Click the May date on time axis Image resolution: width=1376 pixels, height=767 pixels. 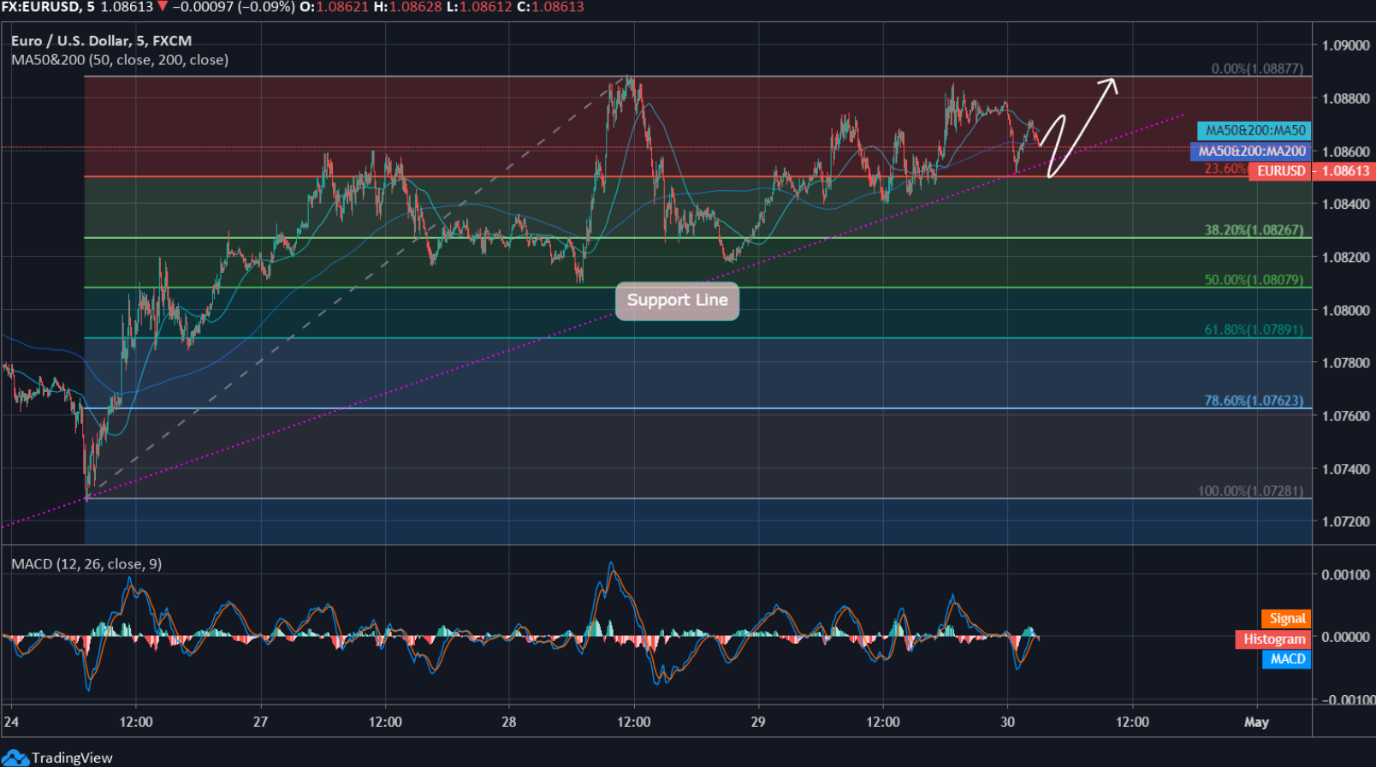(x=1256, y=722)
